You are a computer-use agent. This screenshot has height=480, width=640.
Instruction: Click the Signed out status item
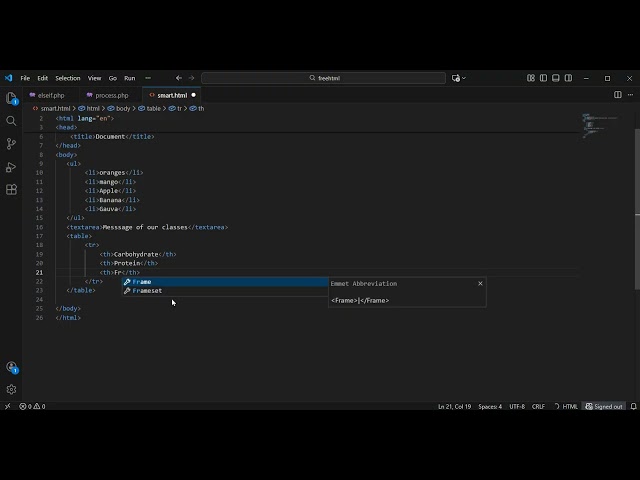pos(604,406)
